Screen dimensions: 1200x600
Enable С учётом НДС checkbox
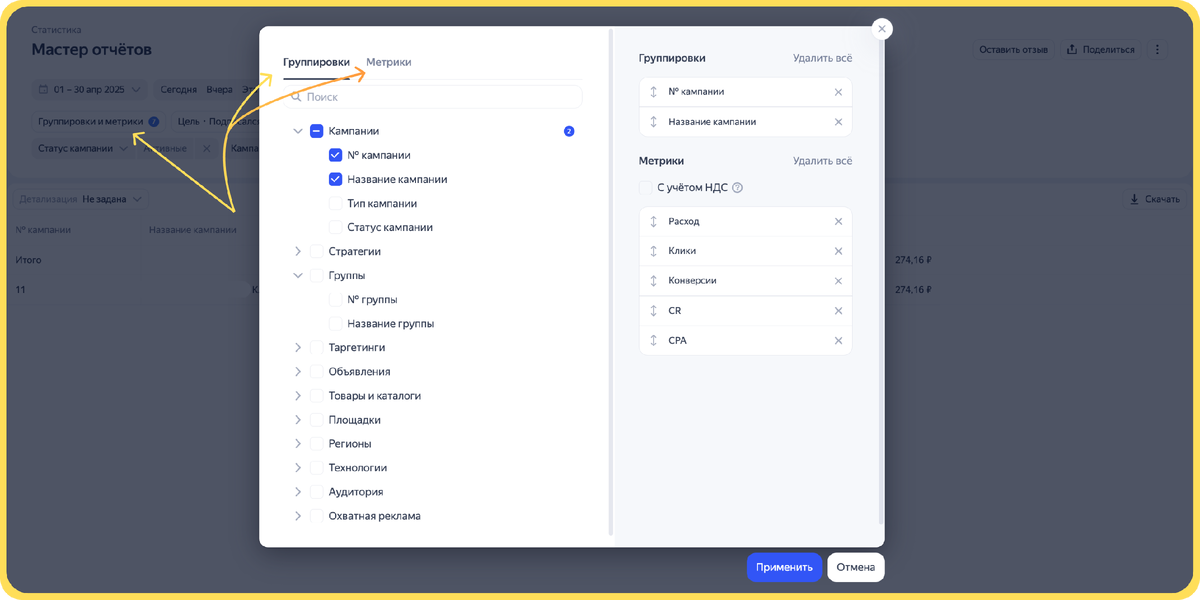[645, 188]
